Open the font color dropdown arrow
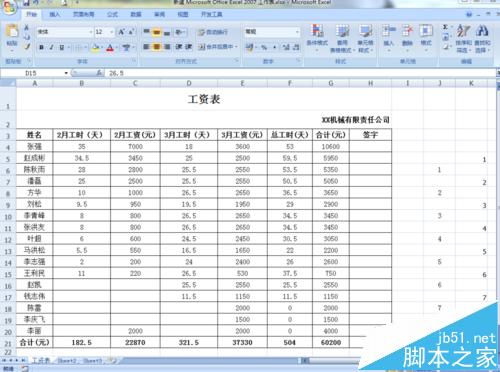 [116, 48]
